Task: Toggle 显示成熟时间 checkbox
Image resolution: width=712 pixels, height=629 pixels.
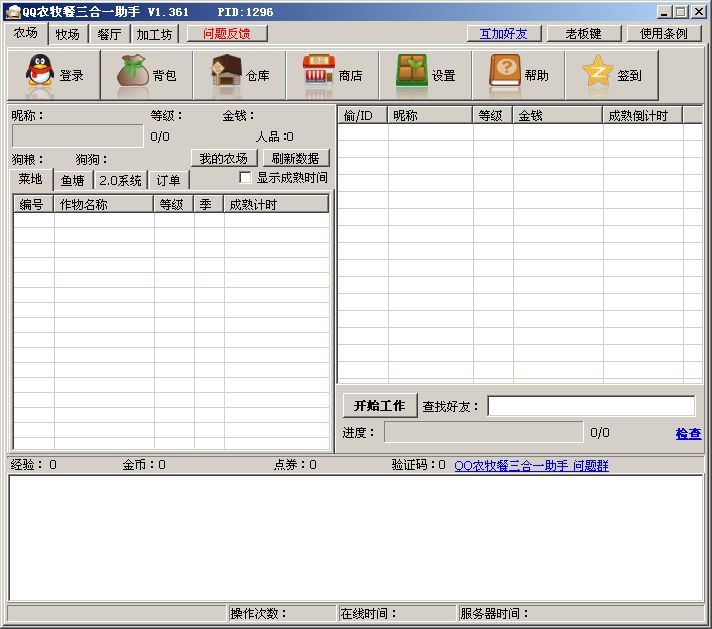Action: pyautogui.click(x=245, y=178)
